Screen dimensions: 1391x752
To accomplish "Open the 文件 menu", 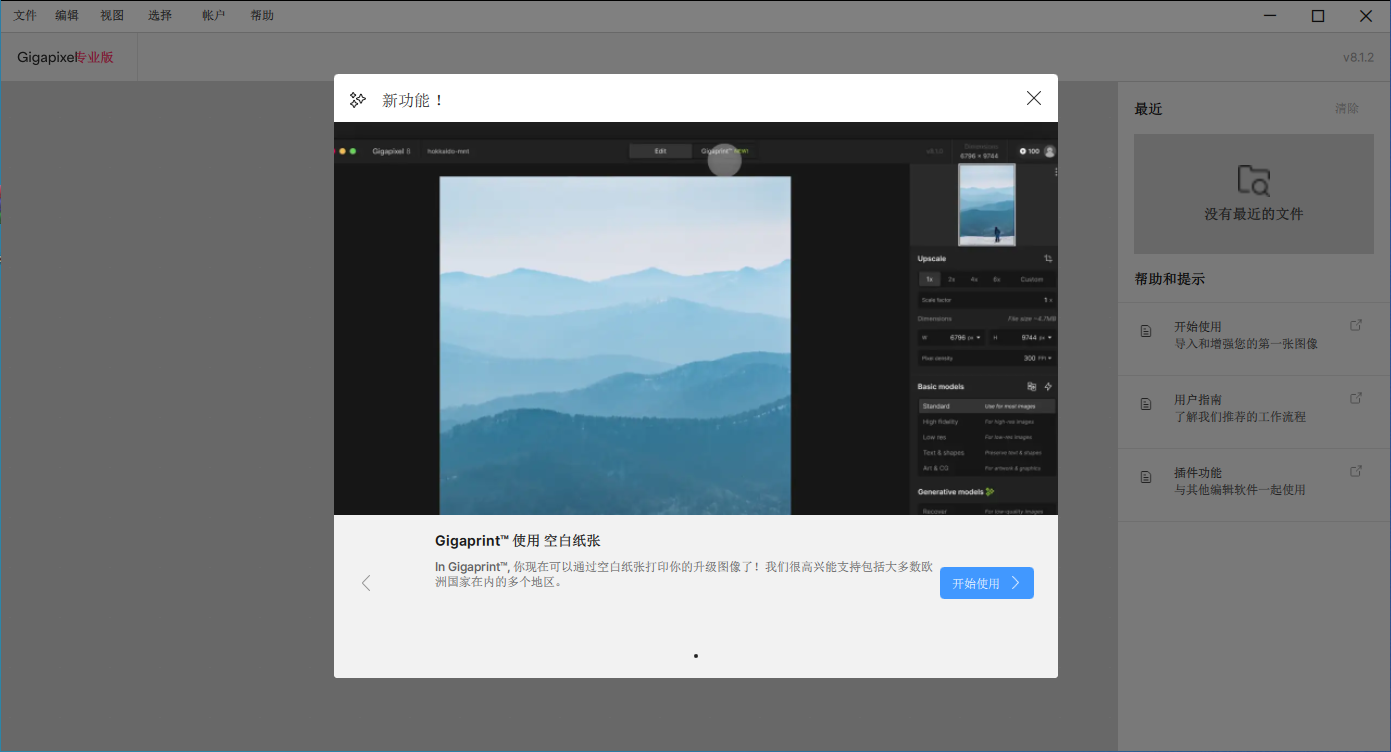I will click(x=25, y=16).
